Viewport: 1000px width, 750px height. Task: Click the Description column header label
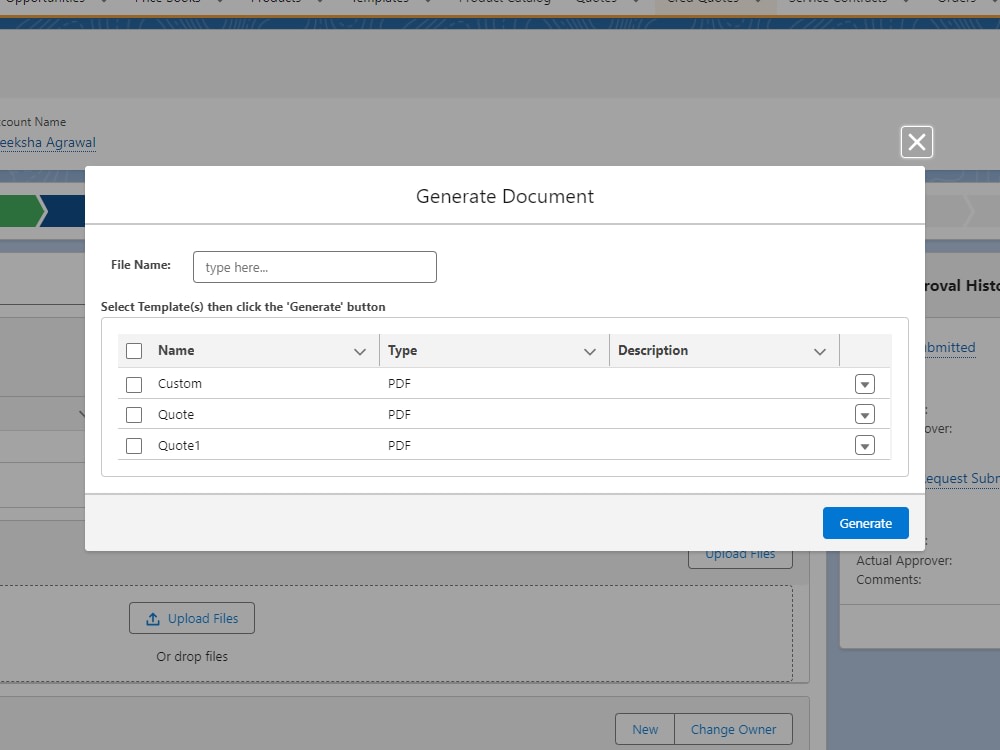653,350
